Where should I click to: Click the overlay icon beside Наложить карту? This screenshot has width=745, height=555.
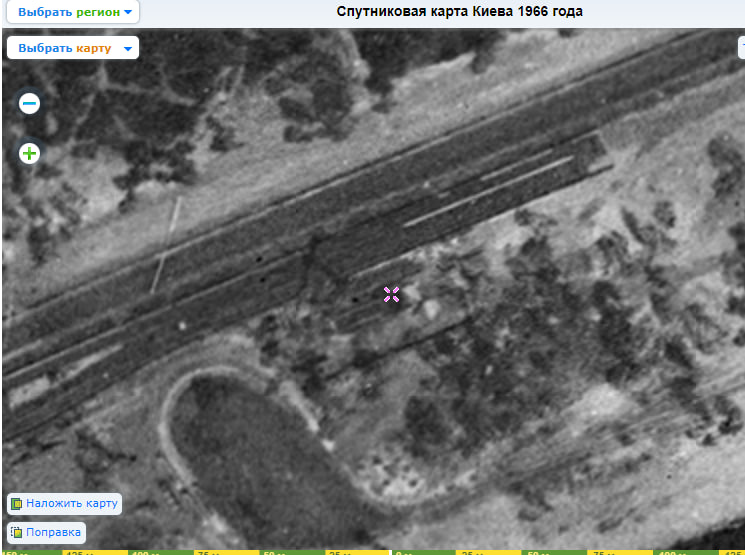[16, 504]
